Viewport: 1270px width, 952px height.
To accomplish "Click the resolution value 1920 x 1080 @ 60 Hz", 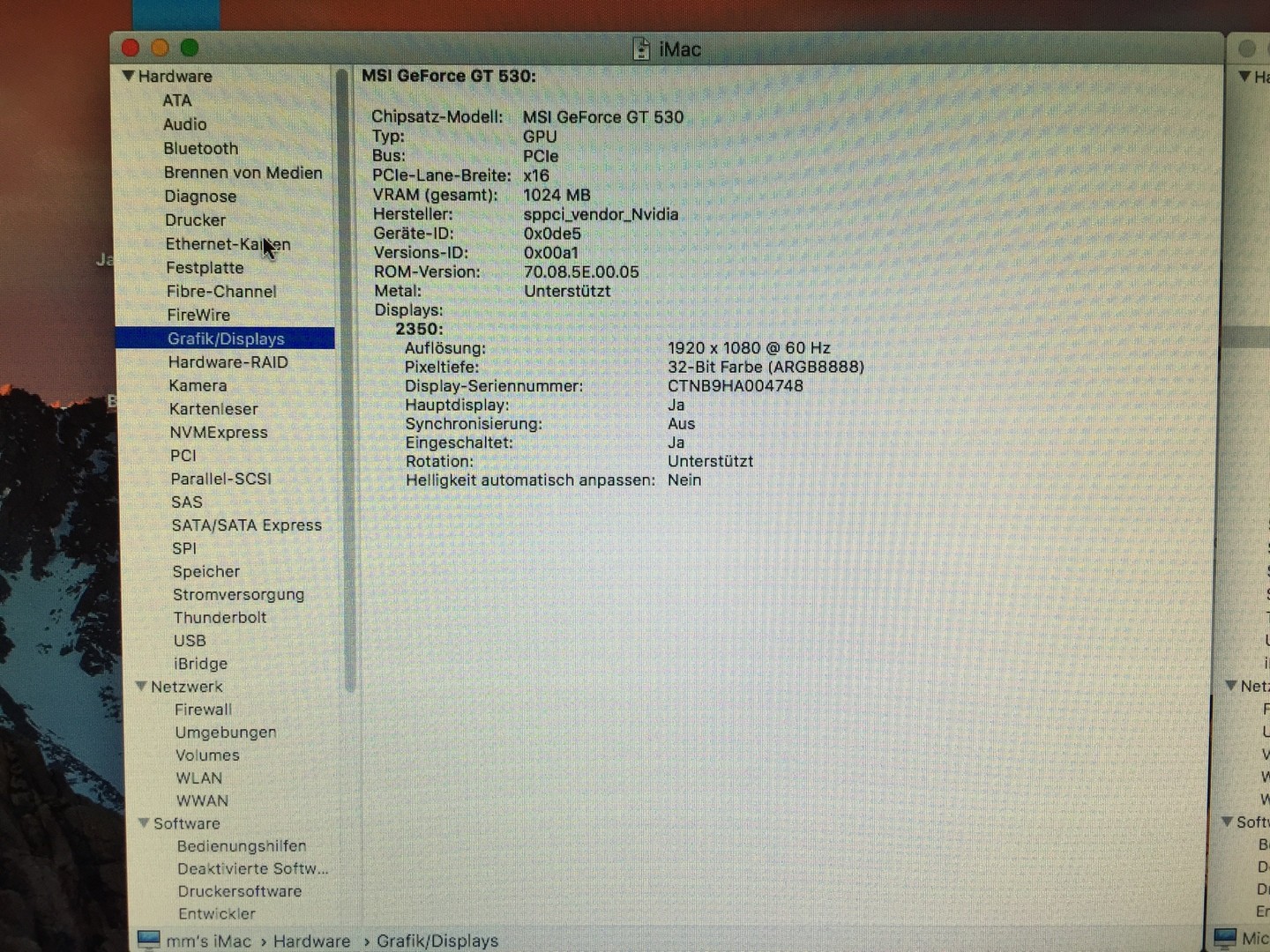I will click(749, 348).
